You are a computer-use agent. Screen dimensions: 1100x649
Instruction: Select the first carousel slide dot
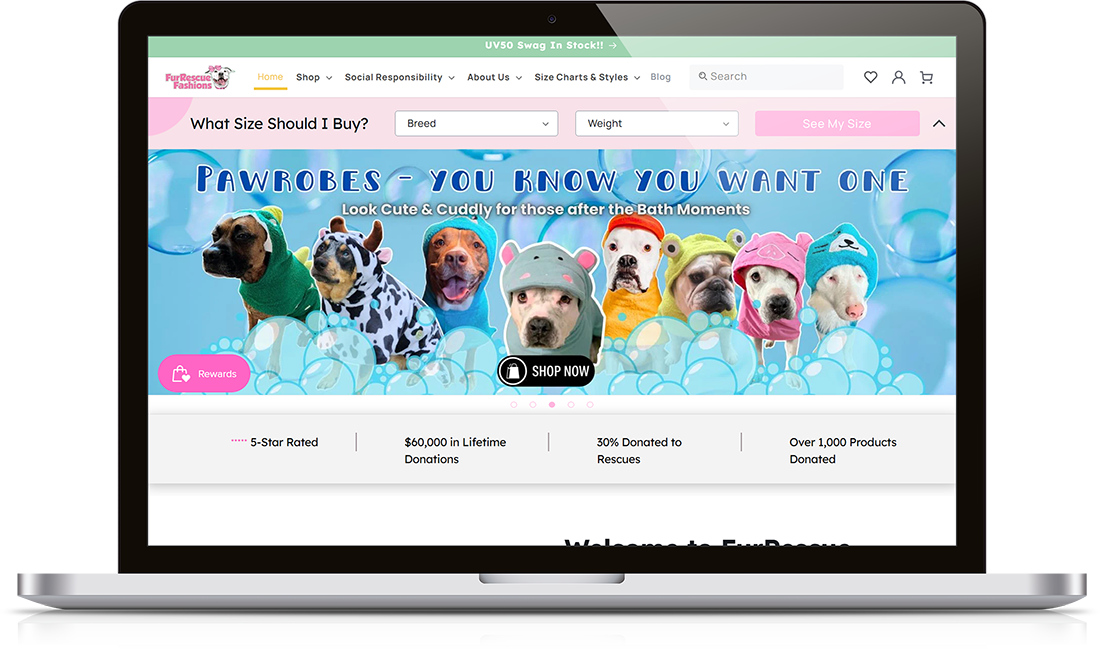(x=514, y=405)
